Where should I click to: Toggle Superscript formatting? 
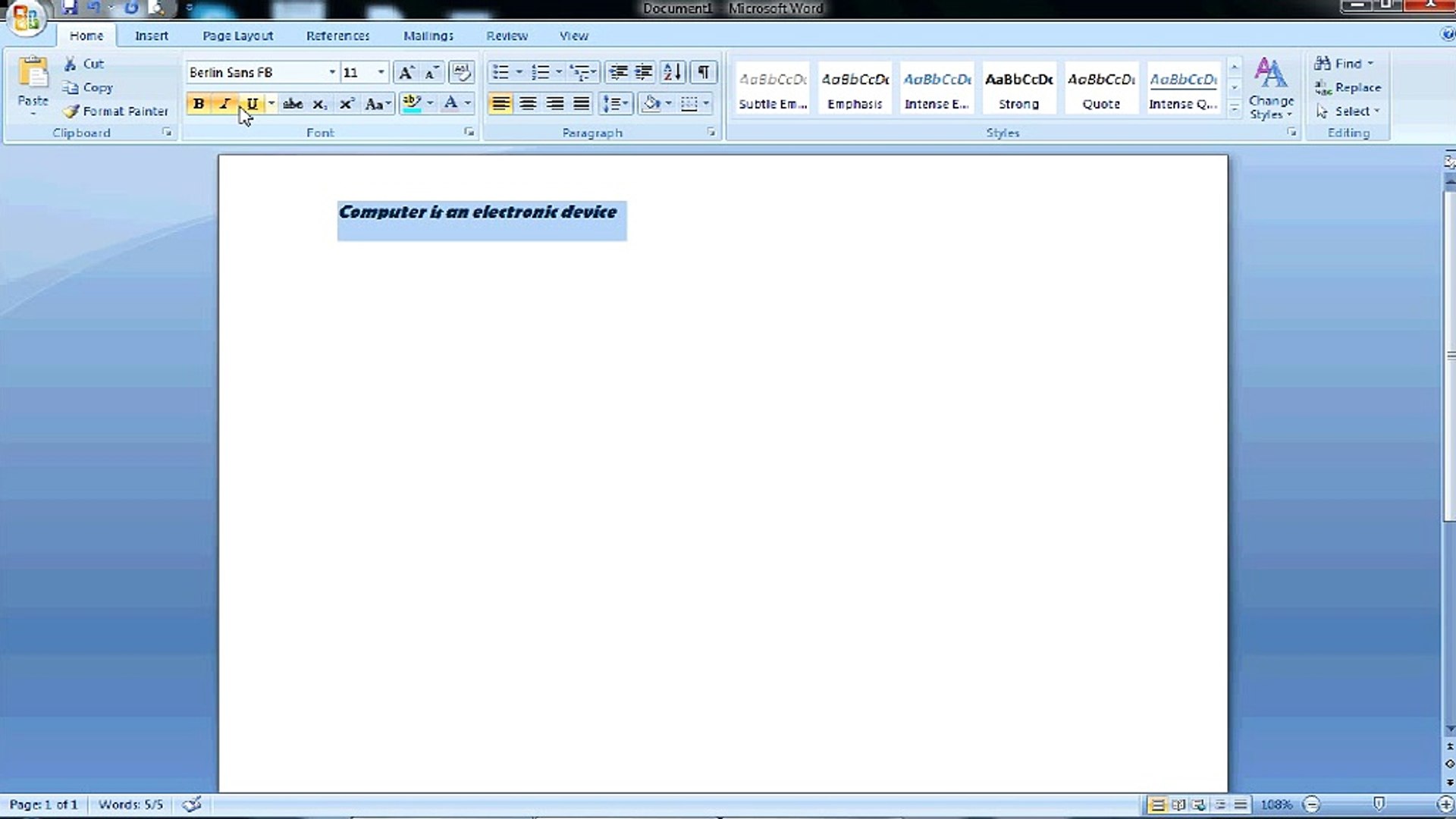(x=347, y=104)
